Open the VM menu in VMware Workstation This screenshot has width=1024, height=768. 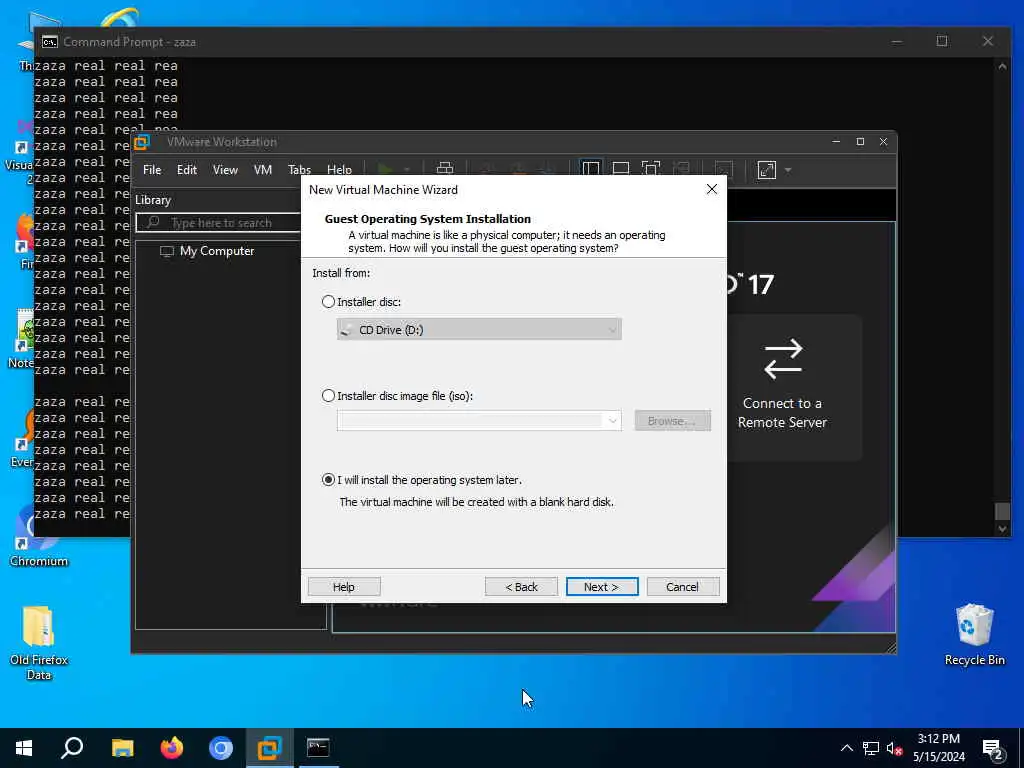point(263,170)
